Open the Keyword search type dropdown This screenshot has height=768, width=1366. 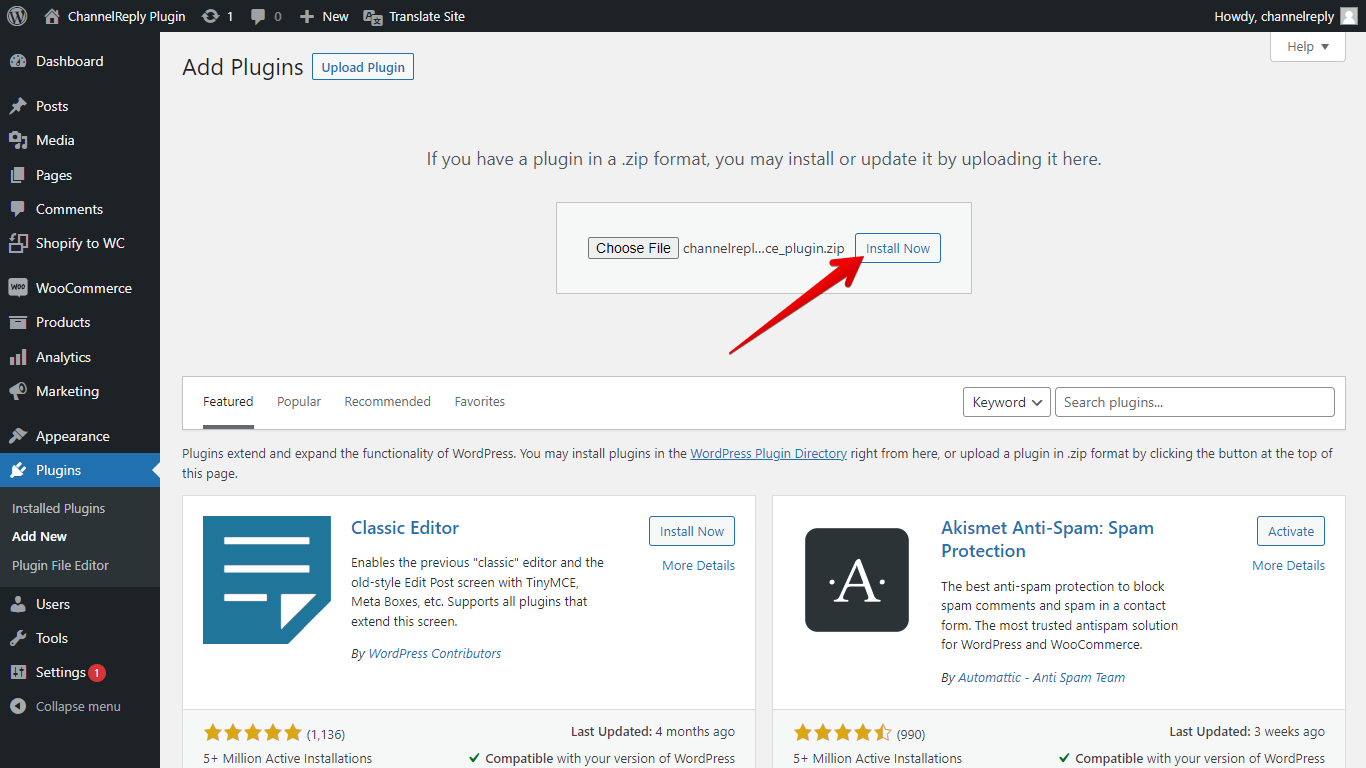click(1007, 402)
